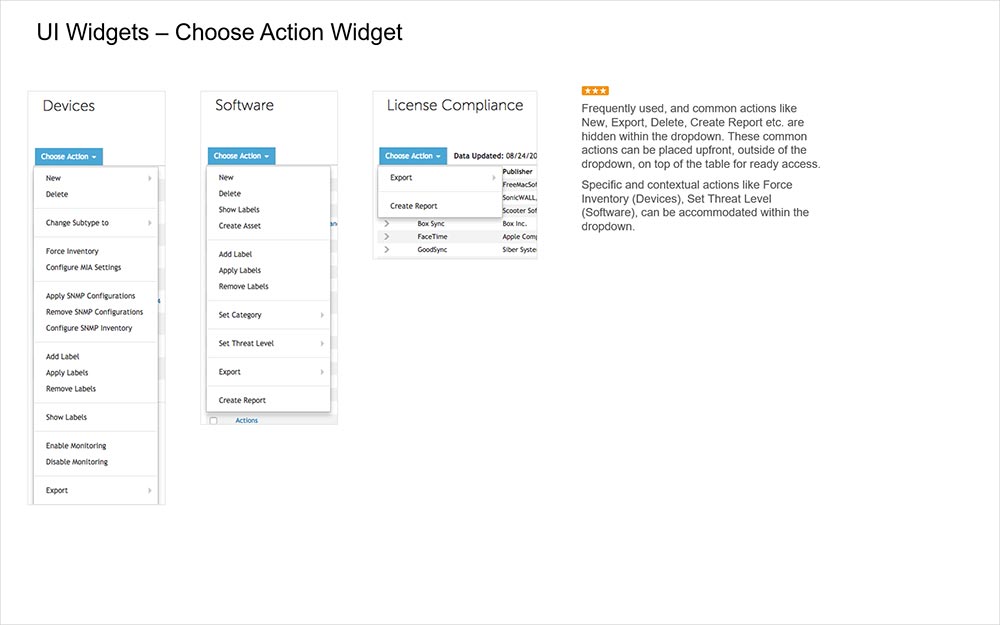Select Create Asset in Software menu
The width and height of the screenshot is (1000, 625).
point(238,225)
